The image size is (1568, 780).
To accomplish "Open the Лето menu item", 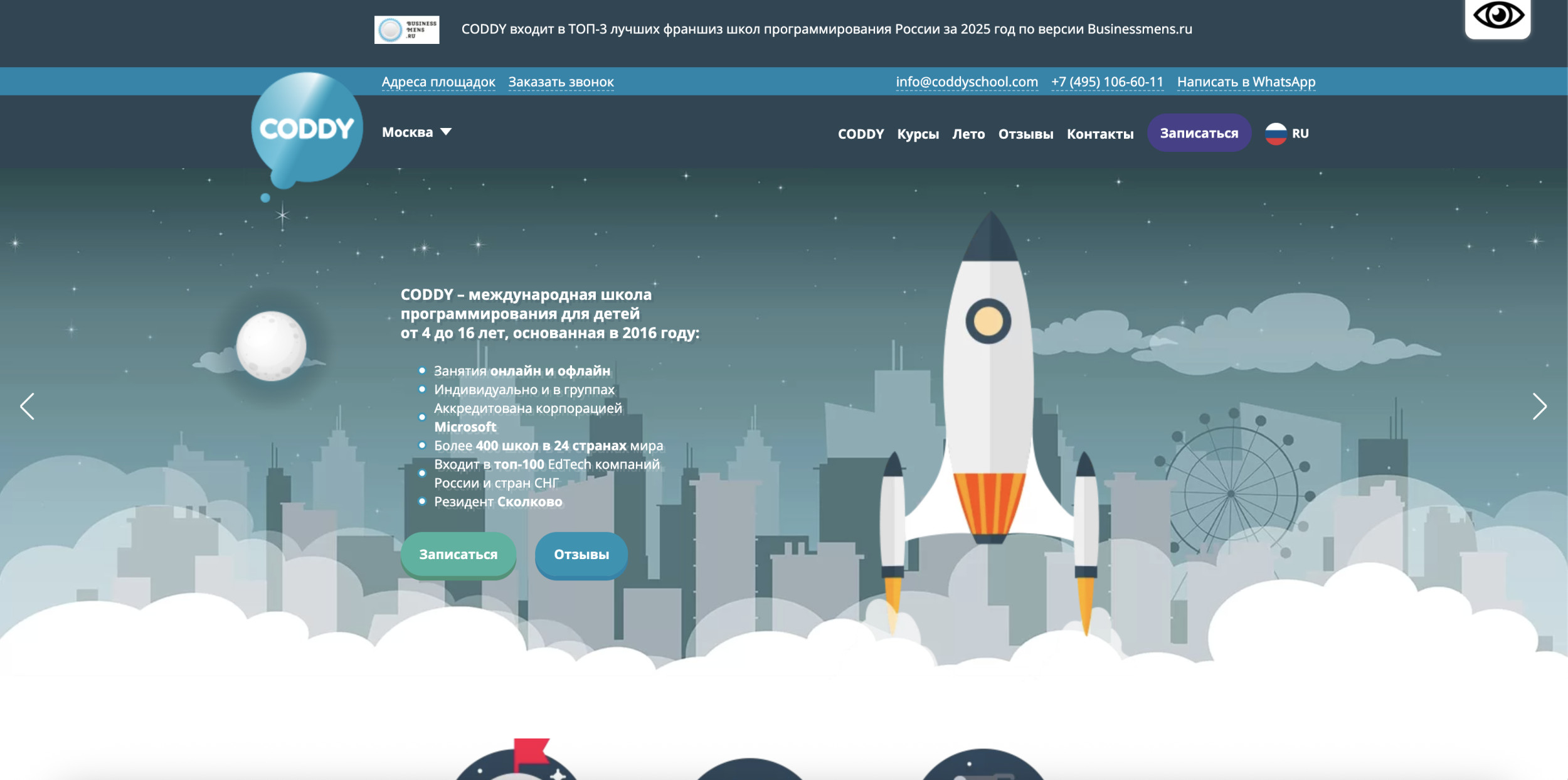I will coord(968,134).
